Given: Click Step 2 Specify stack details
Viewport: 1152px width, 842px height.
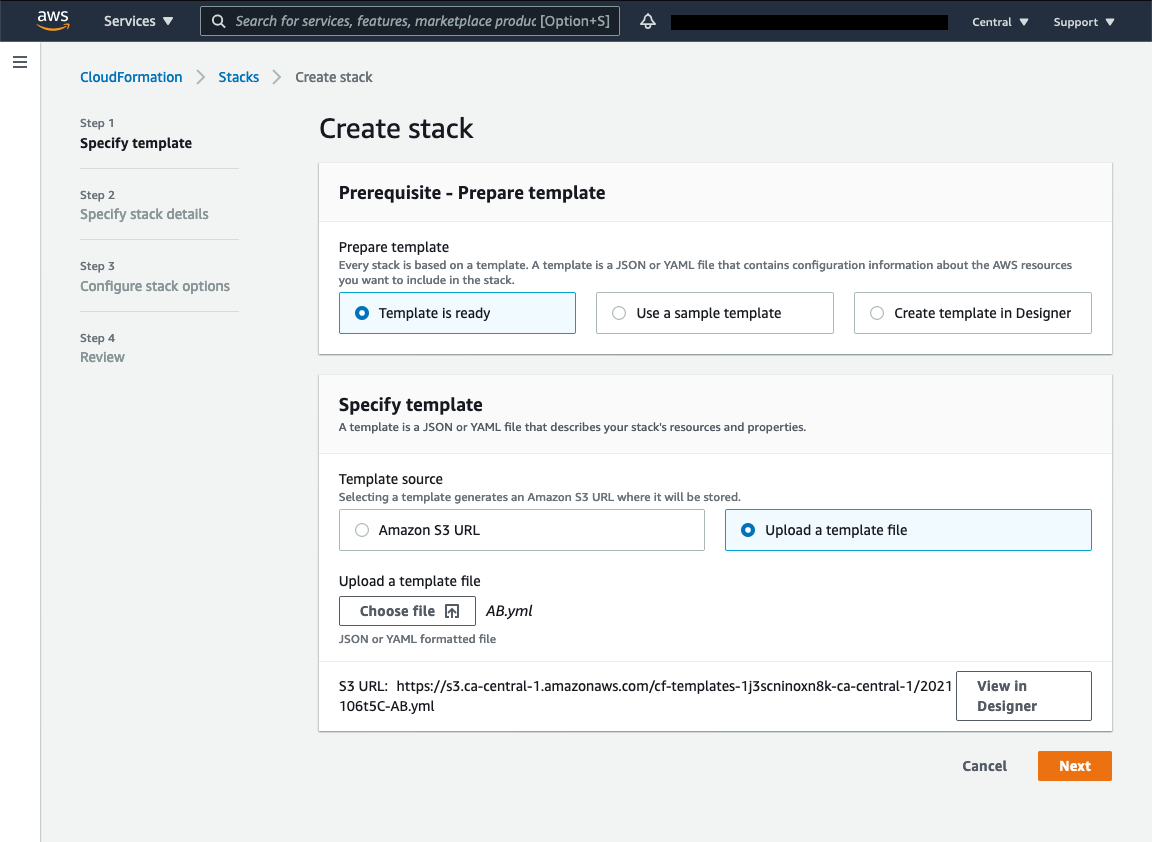Looking at the screenshot, I should pyautogui.click(x=144, y=205).
